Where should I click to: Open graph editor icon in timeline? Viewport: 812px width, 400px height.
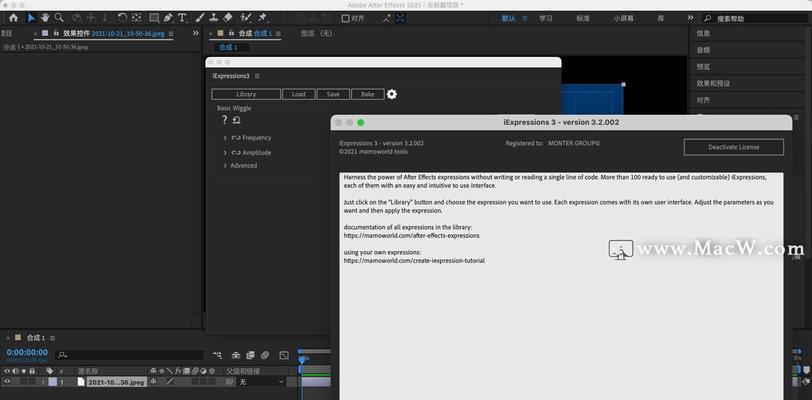coord(284,355)
